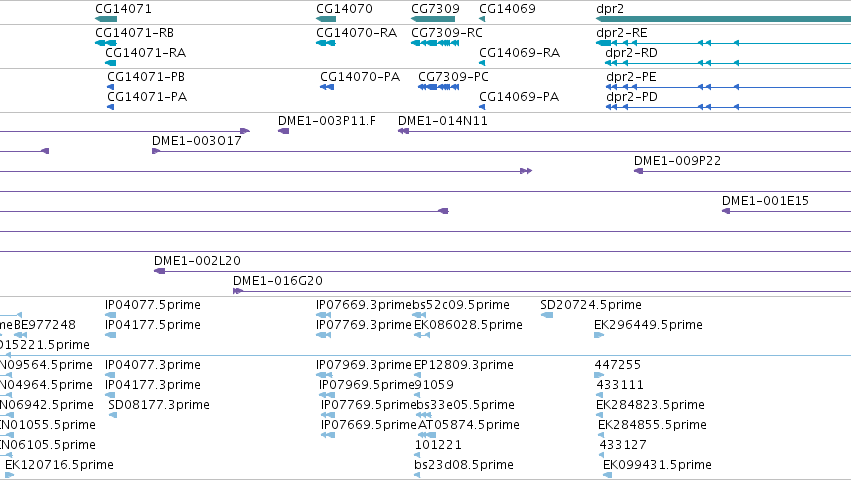Select the 433127 feature label
This screenshot has height=480, width=851.
623,445
